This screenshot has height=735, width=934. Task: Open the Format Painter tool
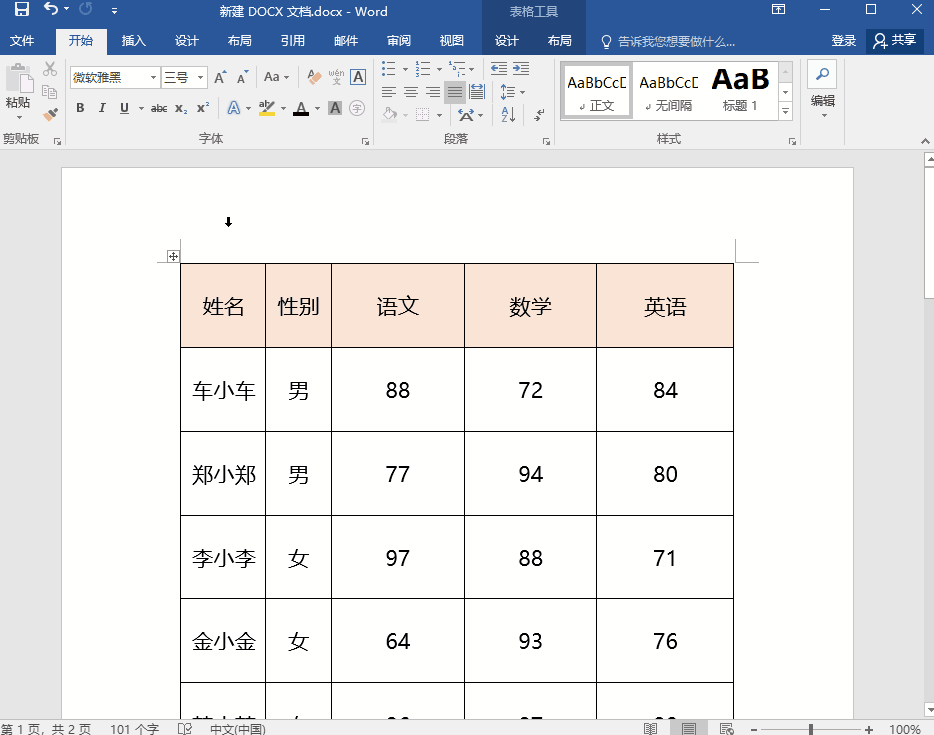[x=49, y=113]
